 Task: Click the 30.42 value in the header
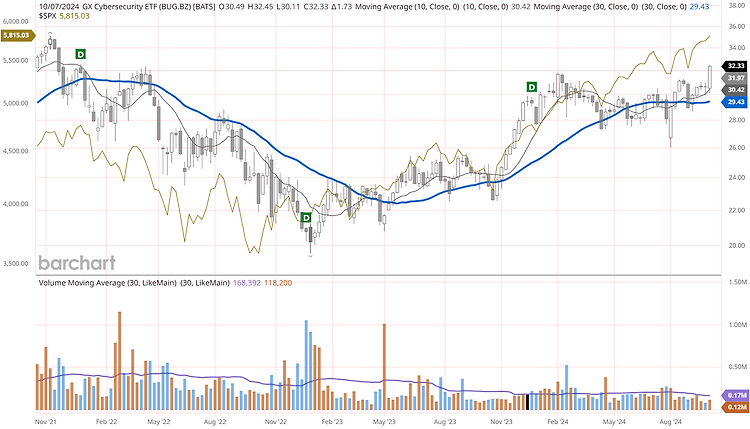tap(521, 7)
